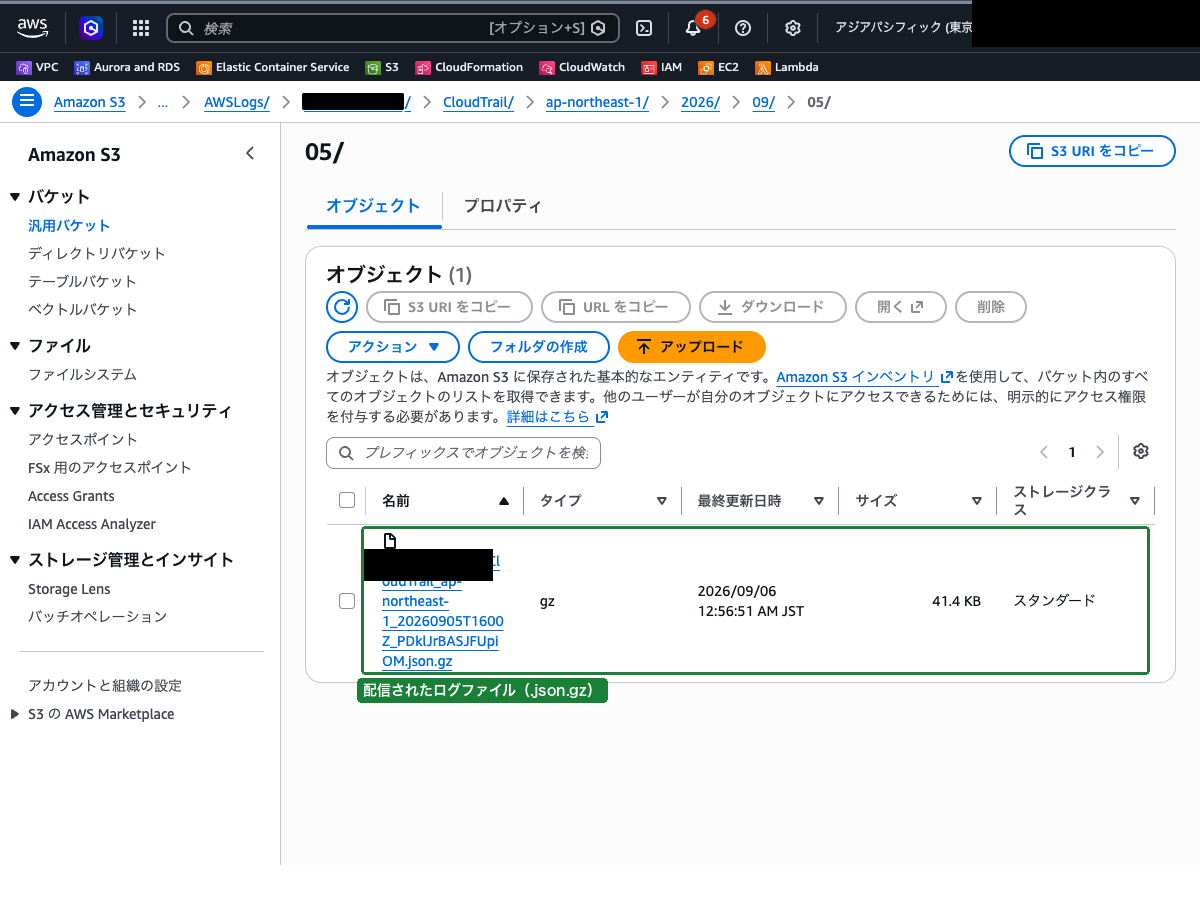Viewport: 1200px width, 900px height.
Task: Open IAM bookmark shortcut
Action: click(662, 68)
